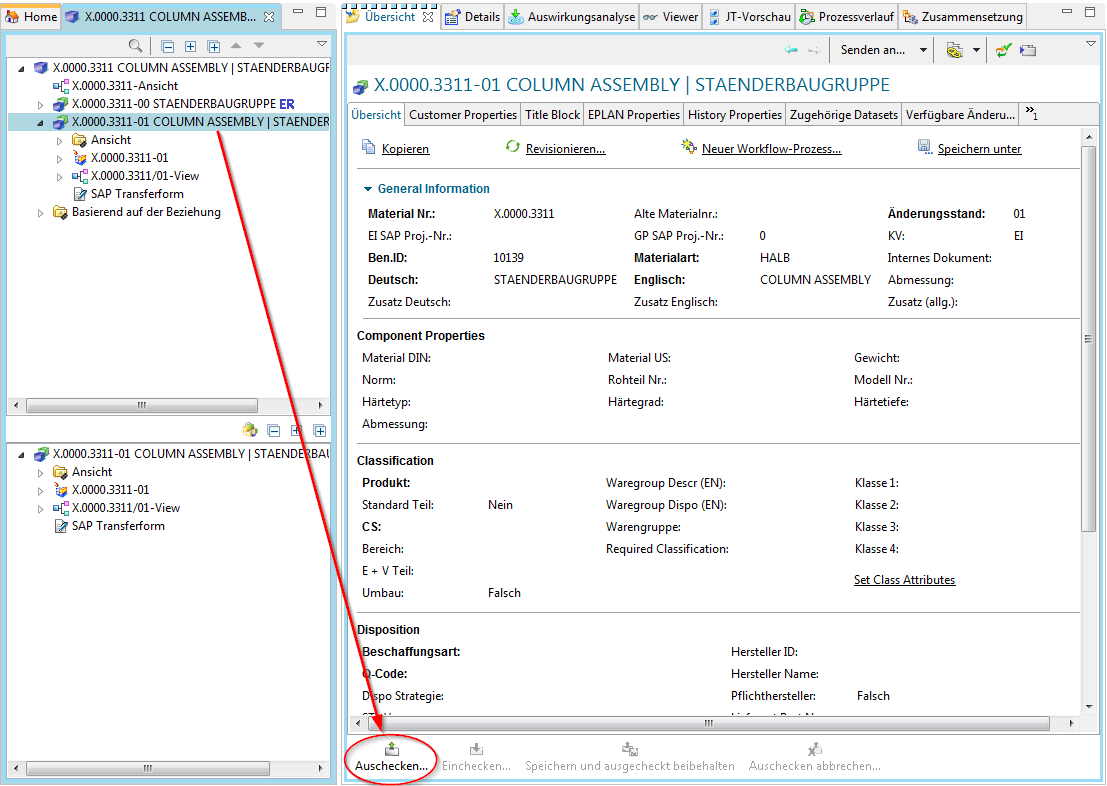1107x786 pixels.
Task: Click the expand-all double-plus icon in the top tree toolbar
Action: tap(213, 46)
